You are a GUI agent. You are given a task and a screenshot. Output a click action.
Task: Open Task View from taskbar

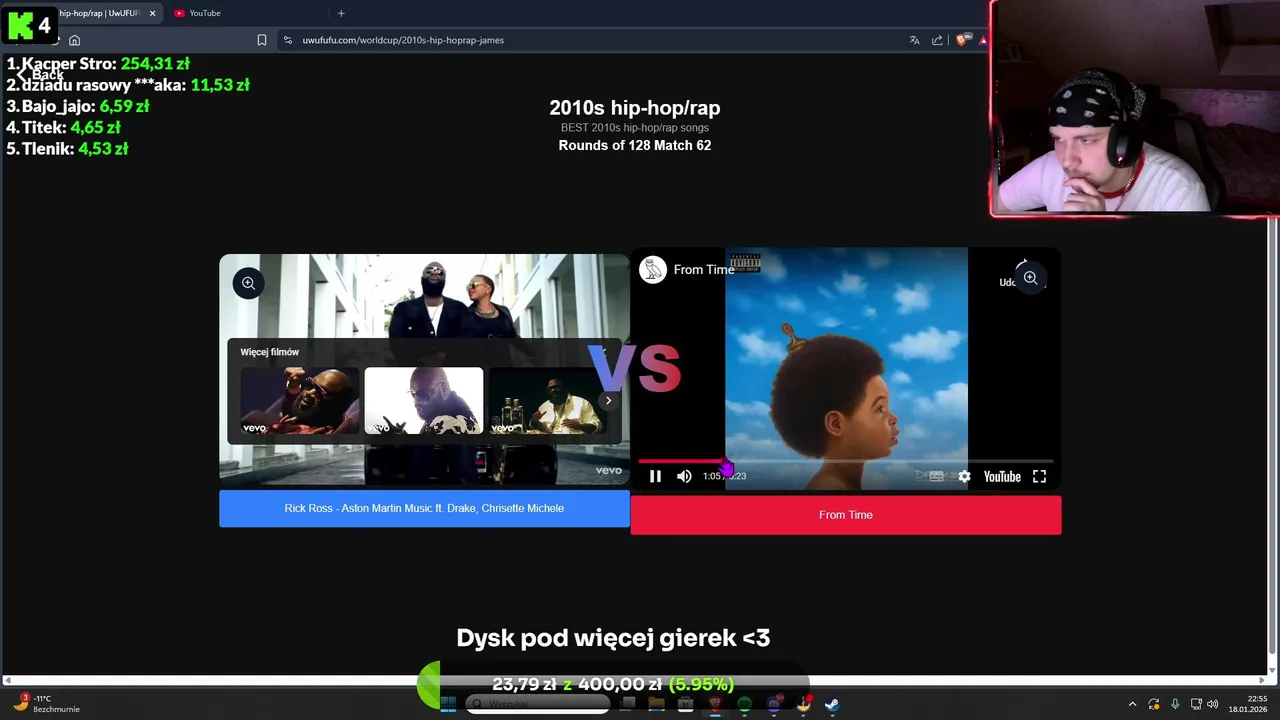627,704
